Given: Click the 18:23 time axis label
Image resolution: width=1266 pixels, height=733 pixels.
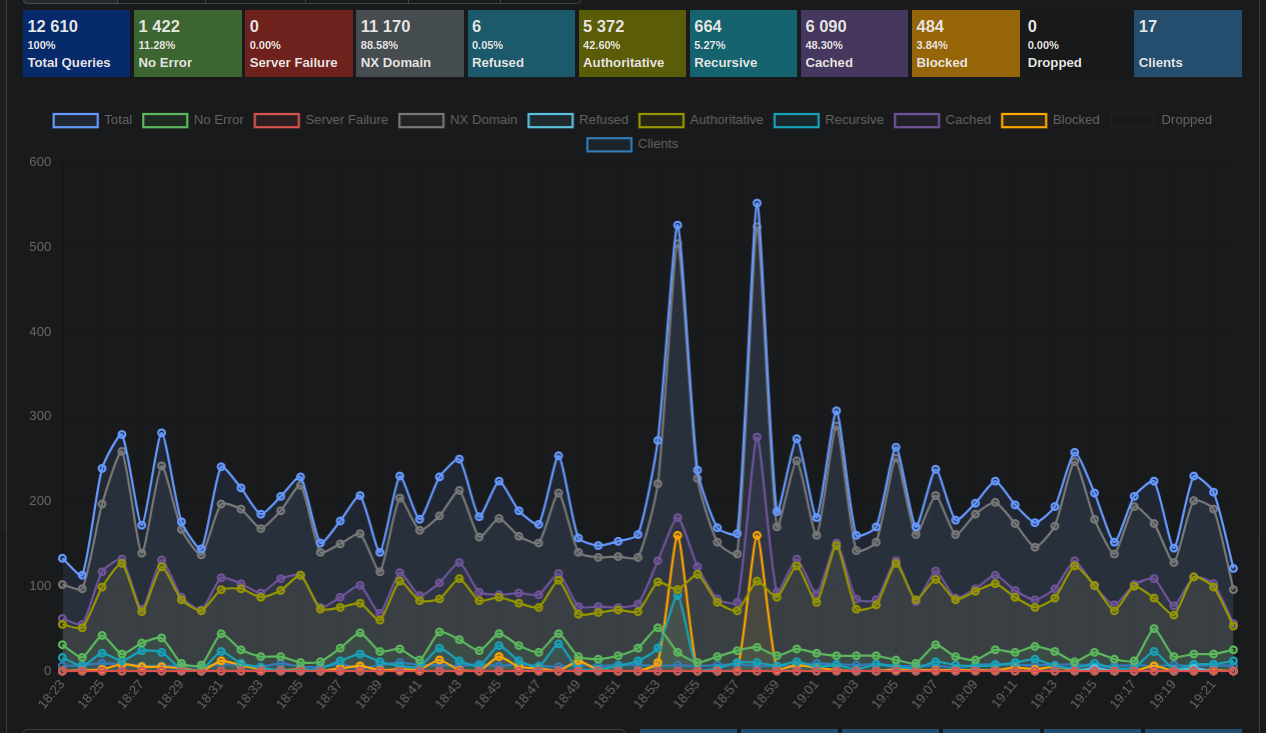Looking at the screenshot, I should [50, 696].
